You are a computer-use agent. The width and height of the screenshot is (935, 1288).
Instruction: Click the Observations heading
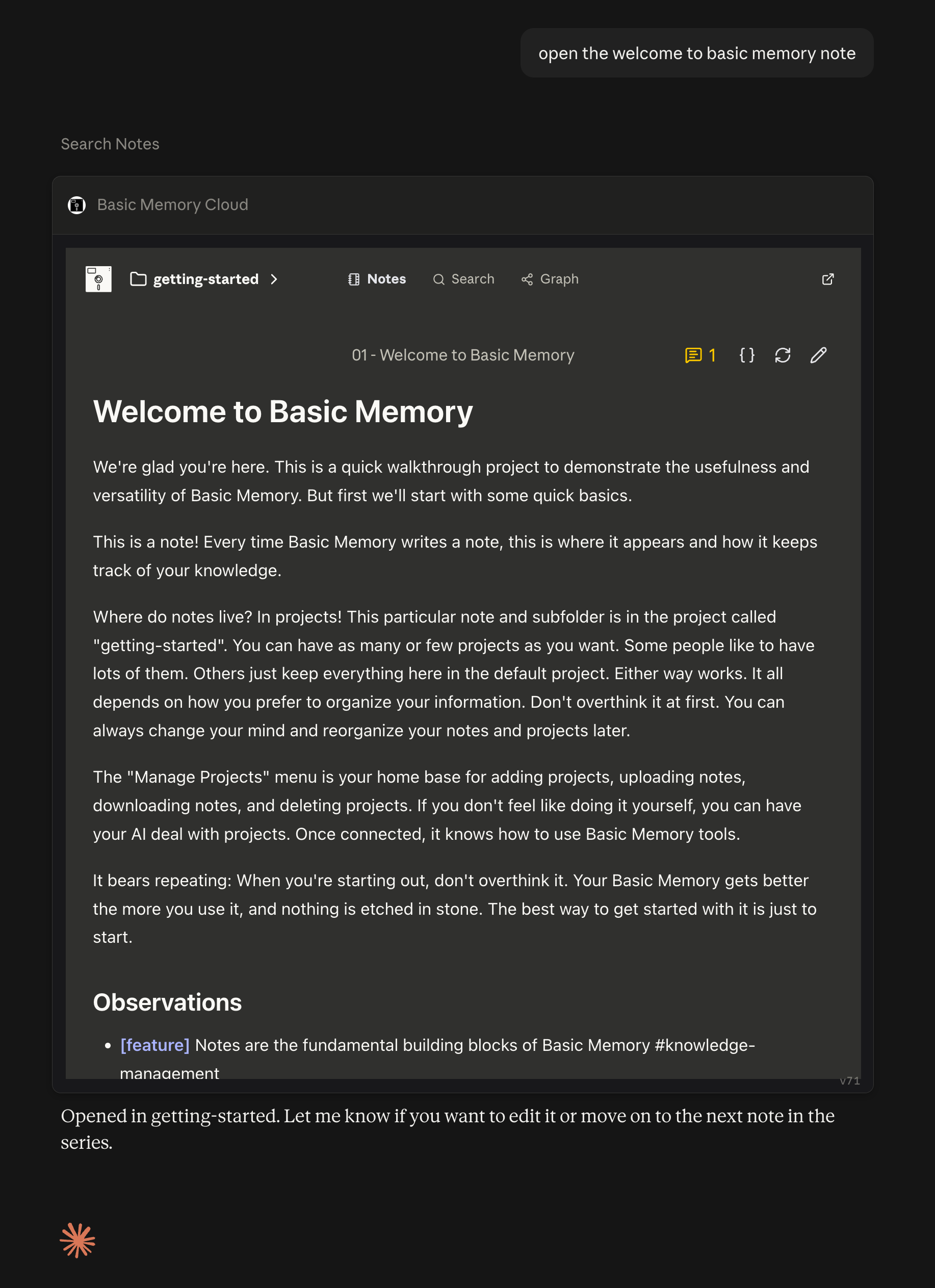coord(167,1002)
